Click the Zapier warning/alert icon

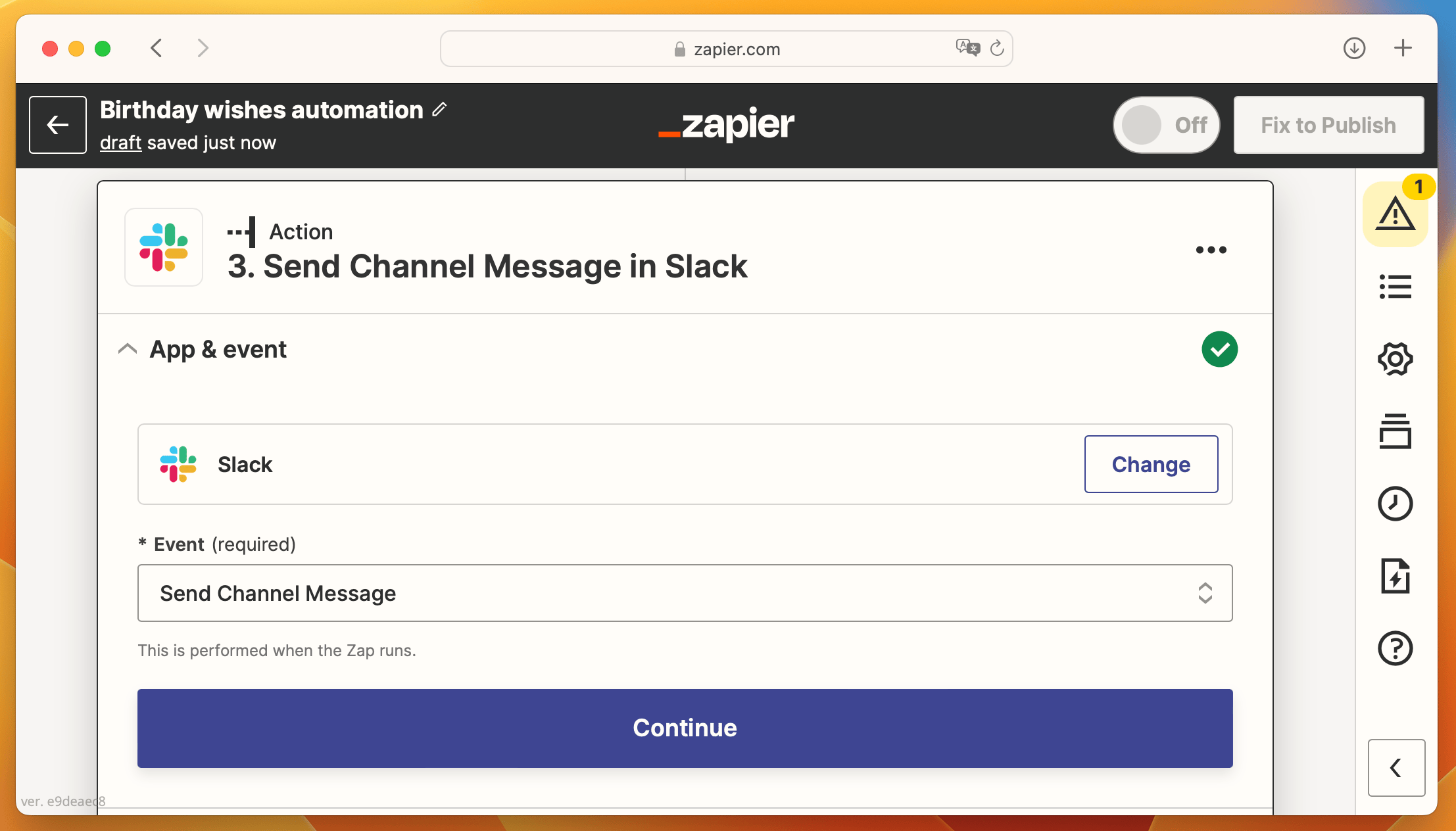click(1394, 215)
